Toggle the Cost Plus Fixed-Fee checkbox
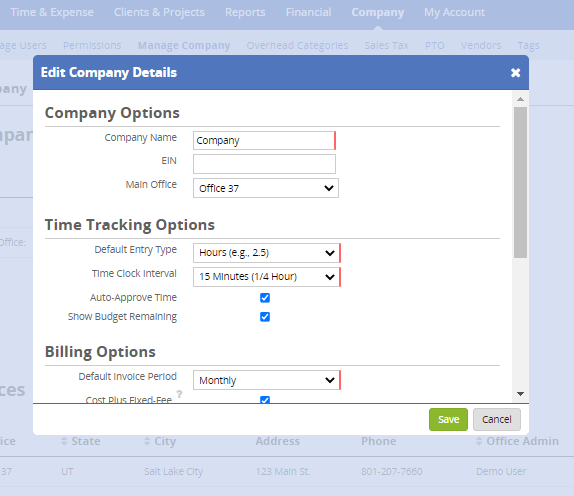The width and height of the screenshot is (574, 496). (265, 400)
